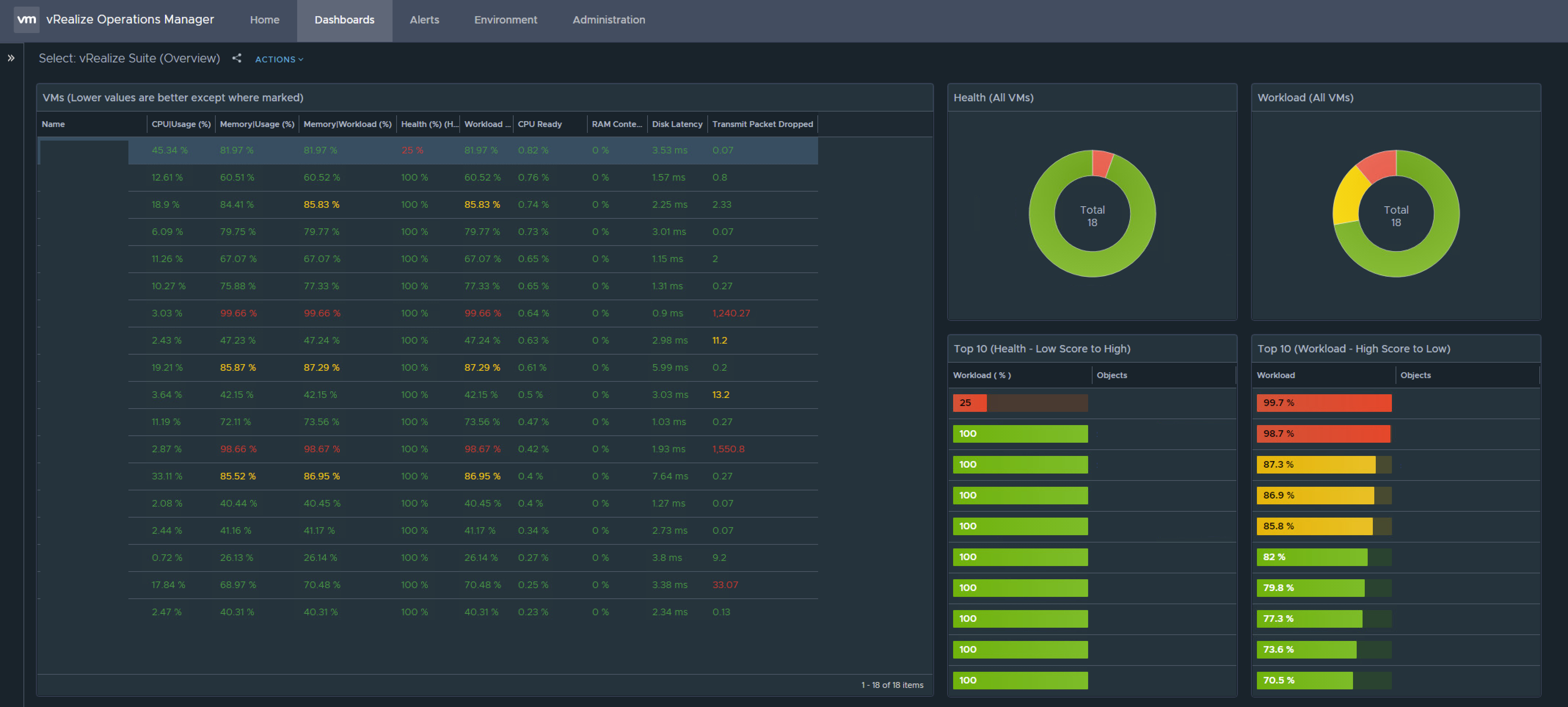
Task: Select the Dashboards tab
Action: 344,19
